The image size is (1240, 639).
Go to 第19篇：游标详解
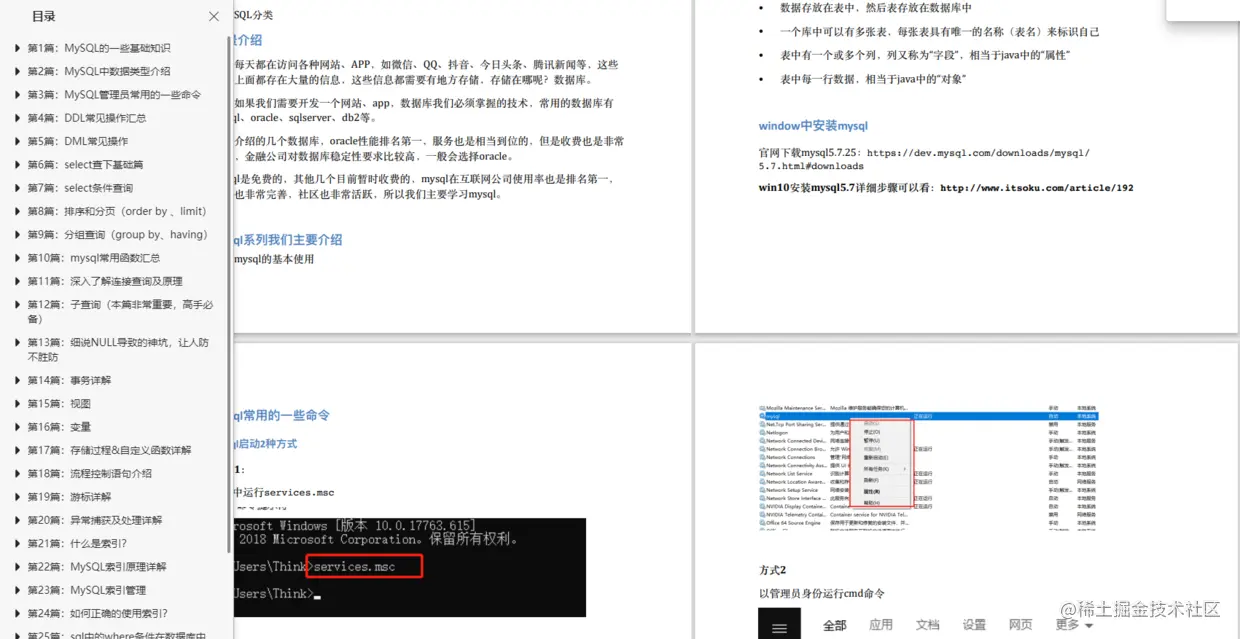pyautogui.click(x=69, y=497)
